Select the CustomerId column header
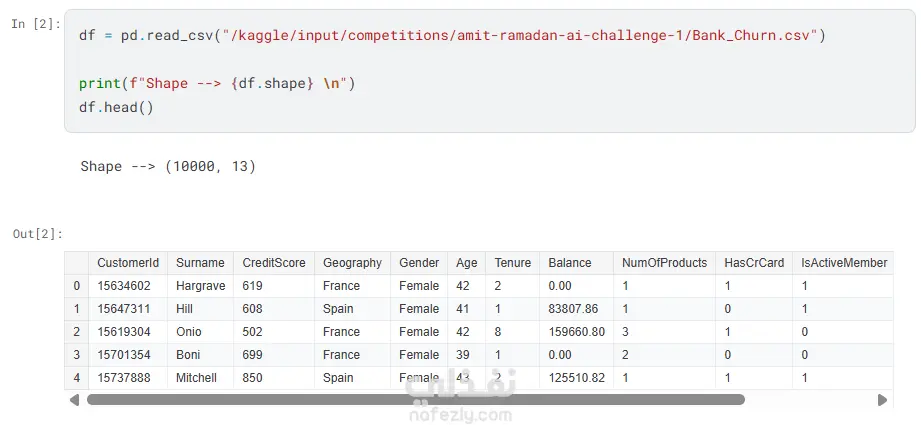The height and width of the screenshot is (425, 921). (x=128, y=263)
